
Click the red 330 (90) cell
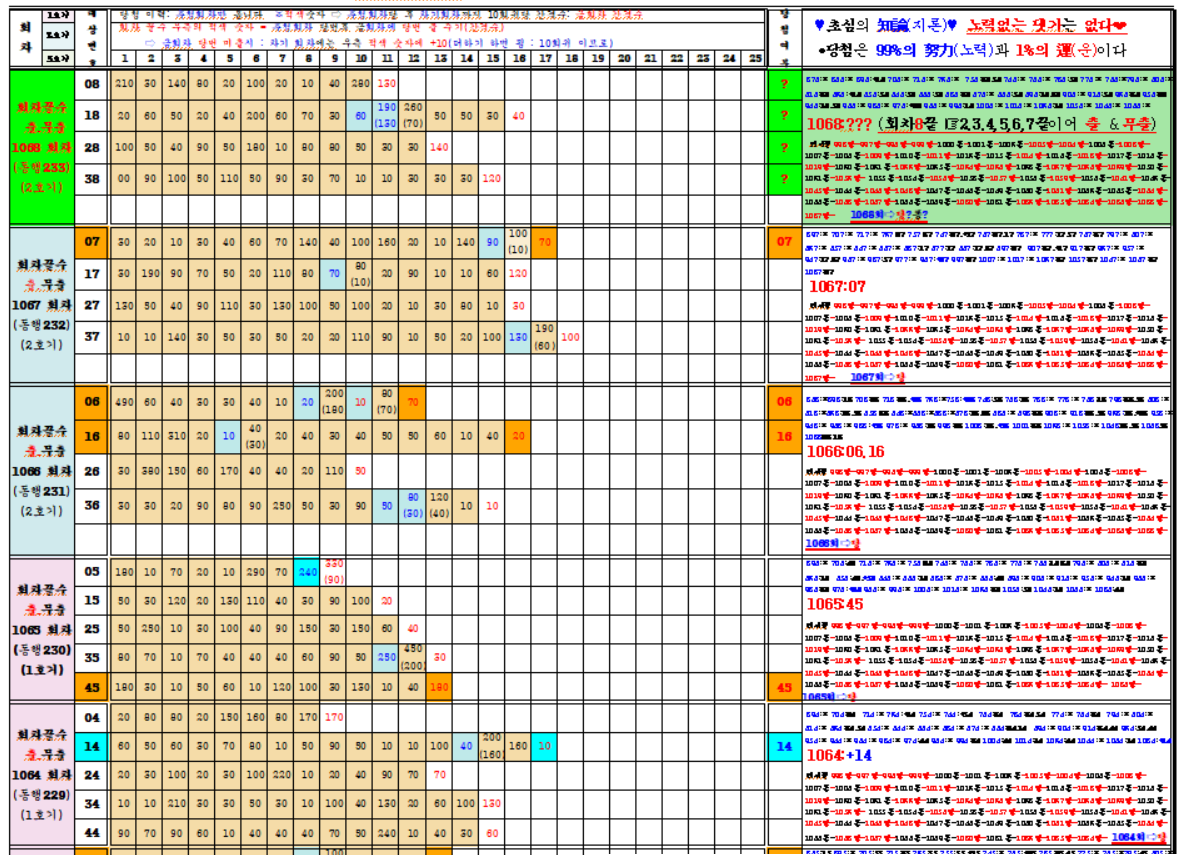[334, 572]
